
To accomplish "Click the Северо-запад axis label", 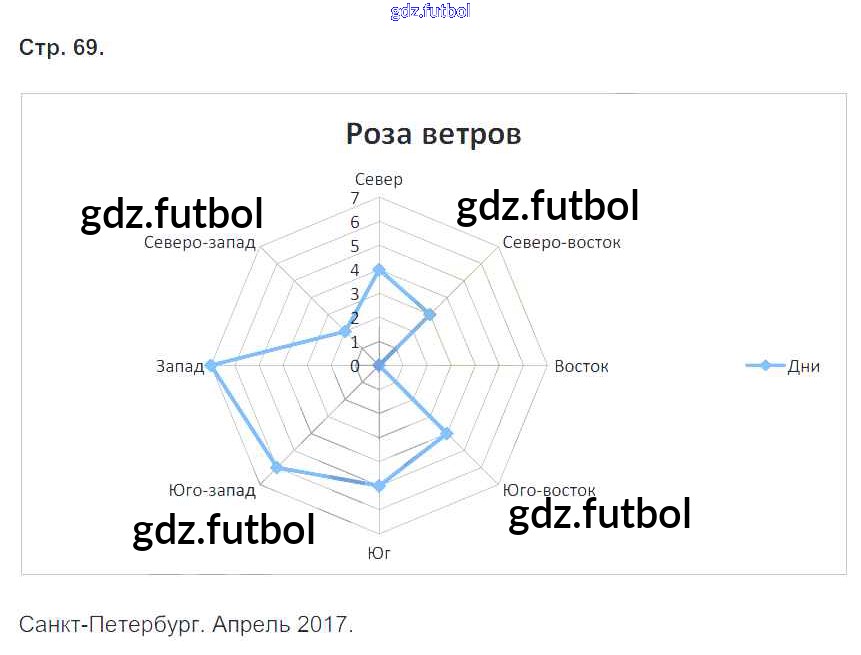I will [199, 242].
